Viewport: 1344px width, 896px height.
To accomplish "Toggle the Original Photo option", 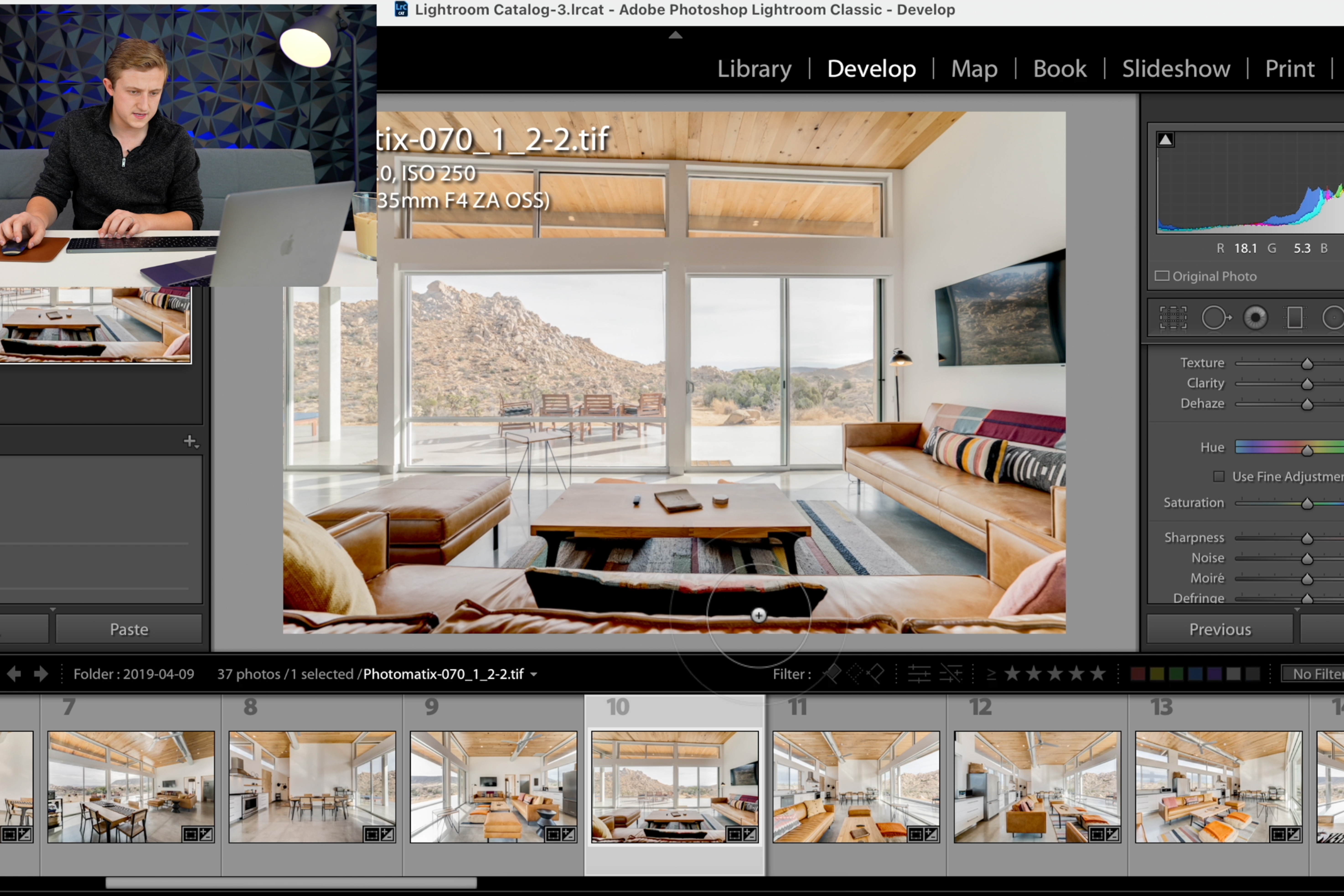I will 1206,276.
